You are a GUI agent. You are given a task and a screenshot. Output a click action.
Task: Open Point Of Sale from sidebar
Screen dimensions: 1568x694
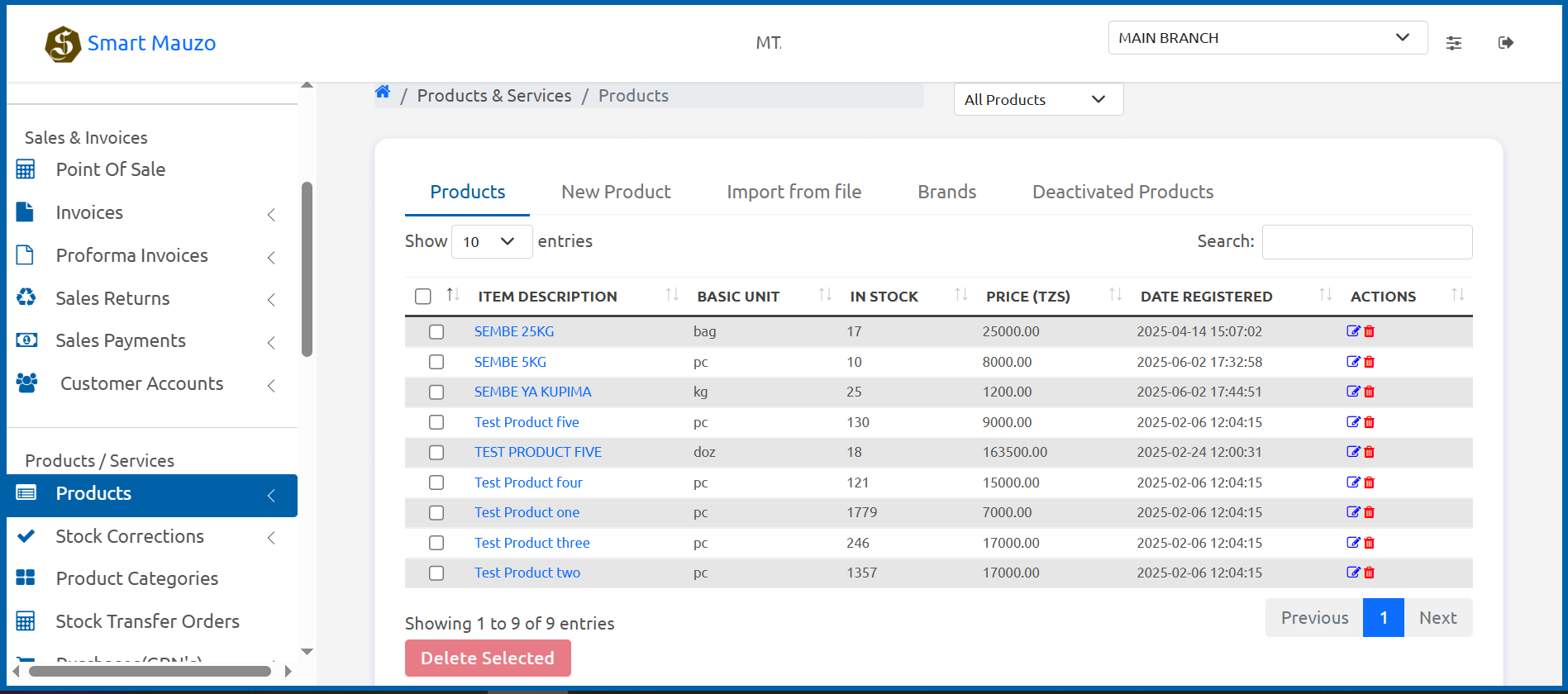111,169
